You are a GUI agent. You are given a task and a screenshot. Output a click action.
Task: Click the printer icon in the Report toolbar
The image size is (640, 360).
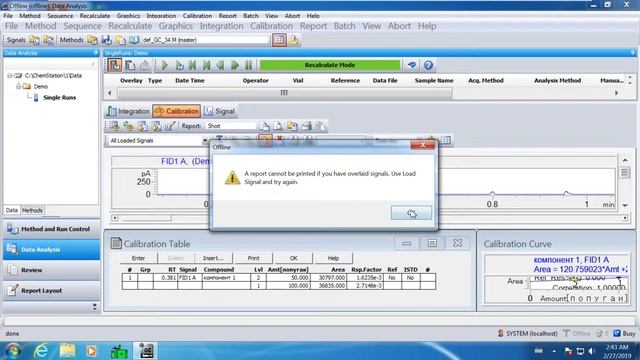(x=307, y=126)
